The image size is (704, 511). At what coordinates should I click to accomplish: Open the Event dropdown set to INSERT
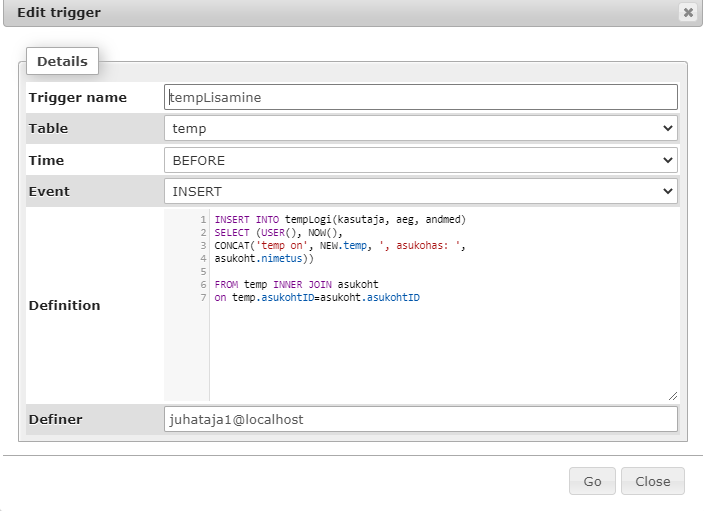point(420,191)
